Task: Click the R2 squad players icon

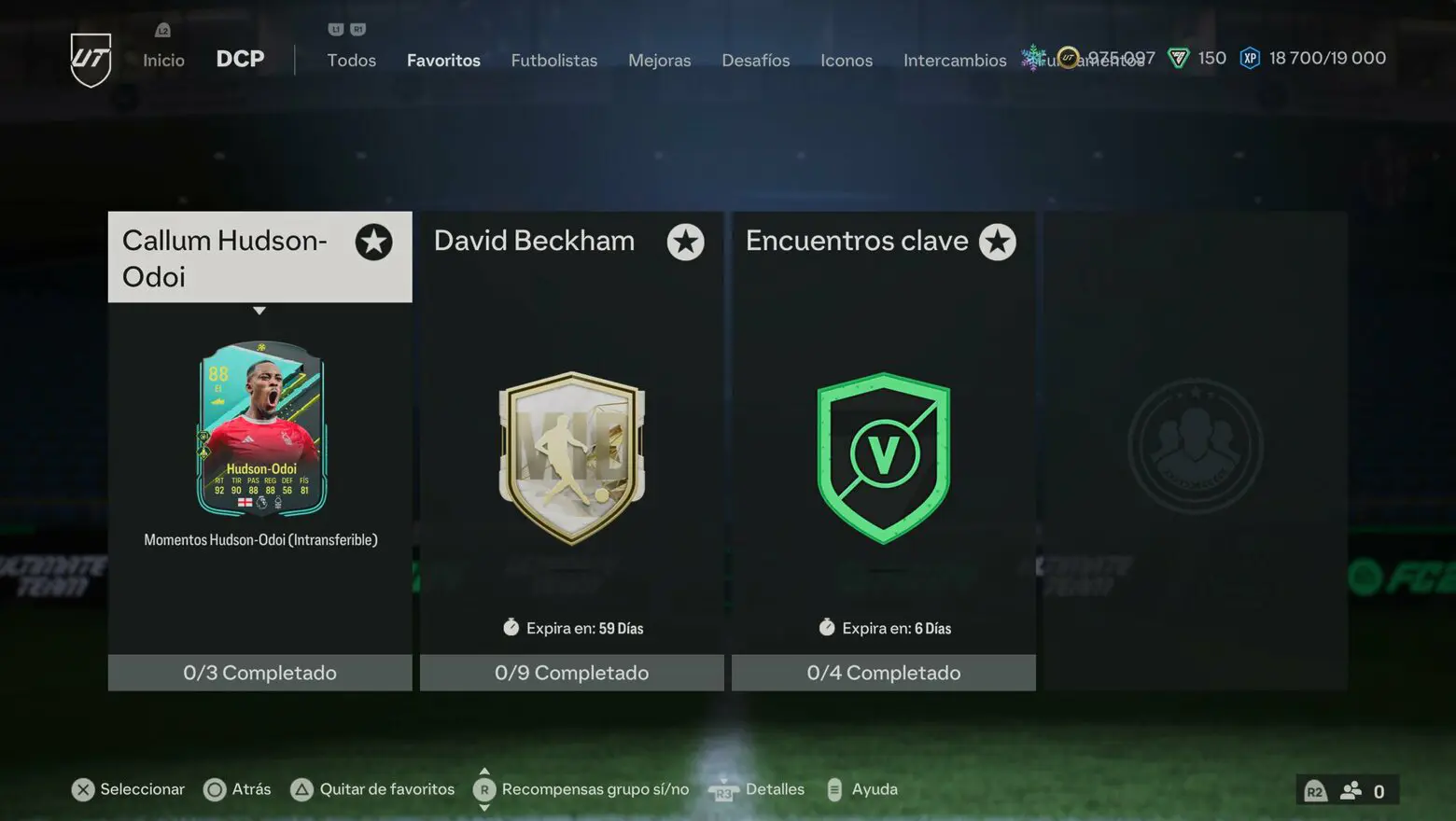Action: (1350, 791)
